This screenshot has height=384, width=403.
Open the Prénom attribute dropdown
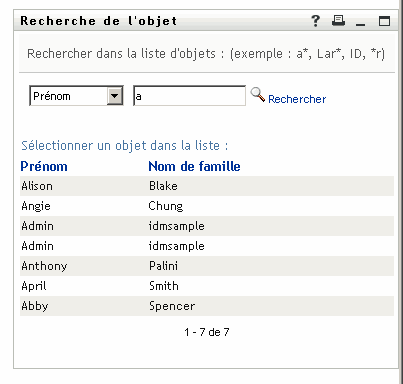pyautogui.click(x=76, y=96)
